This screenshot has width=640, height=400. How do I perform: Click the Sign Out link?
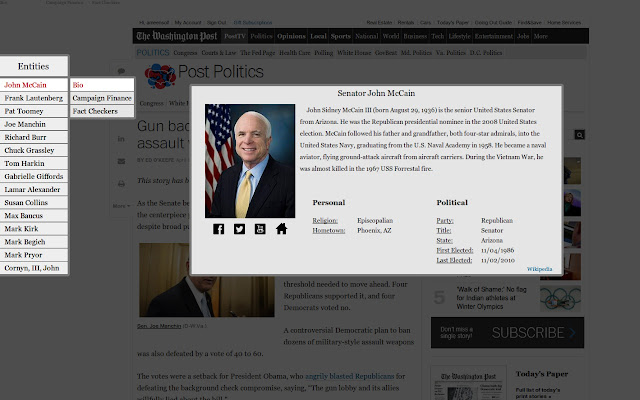click(x=216, y=22)
